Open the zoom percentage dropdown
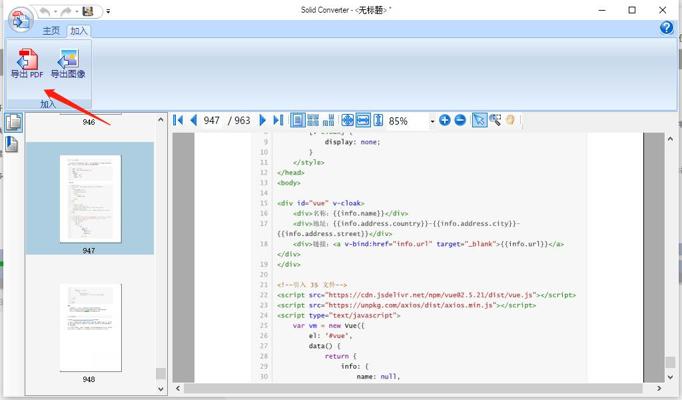 (432, 121)
